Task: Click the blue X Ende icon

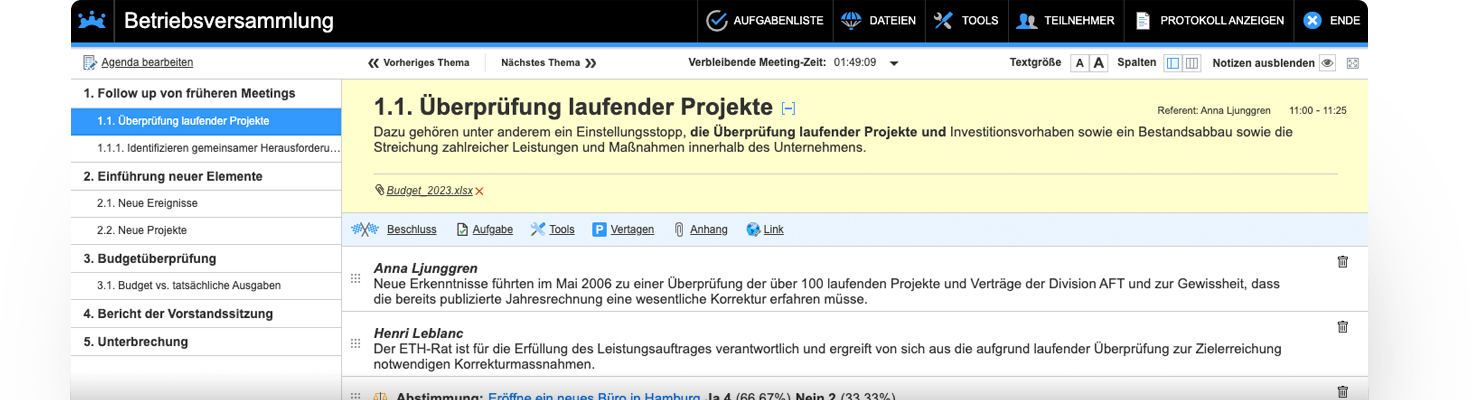Action: 1312,21
